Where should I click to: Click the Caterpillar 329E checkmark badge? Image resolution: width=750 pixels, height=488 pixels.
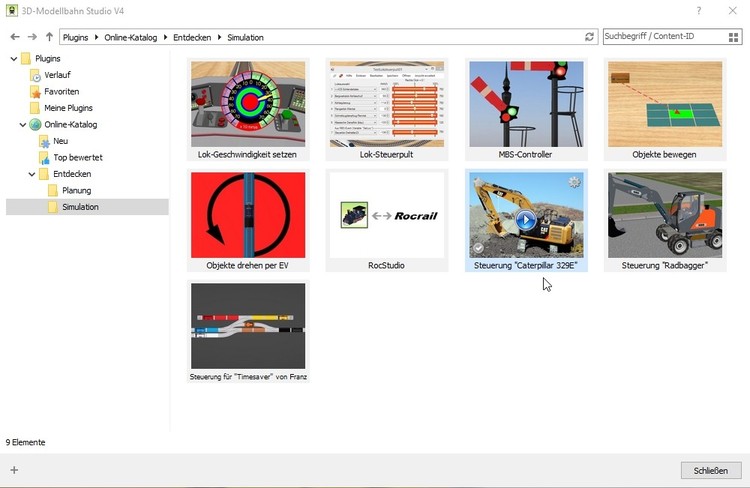478,248
